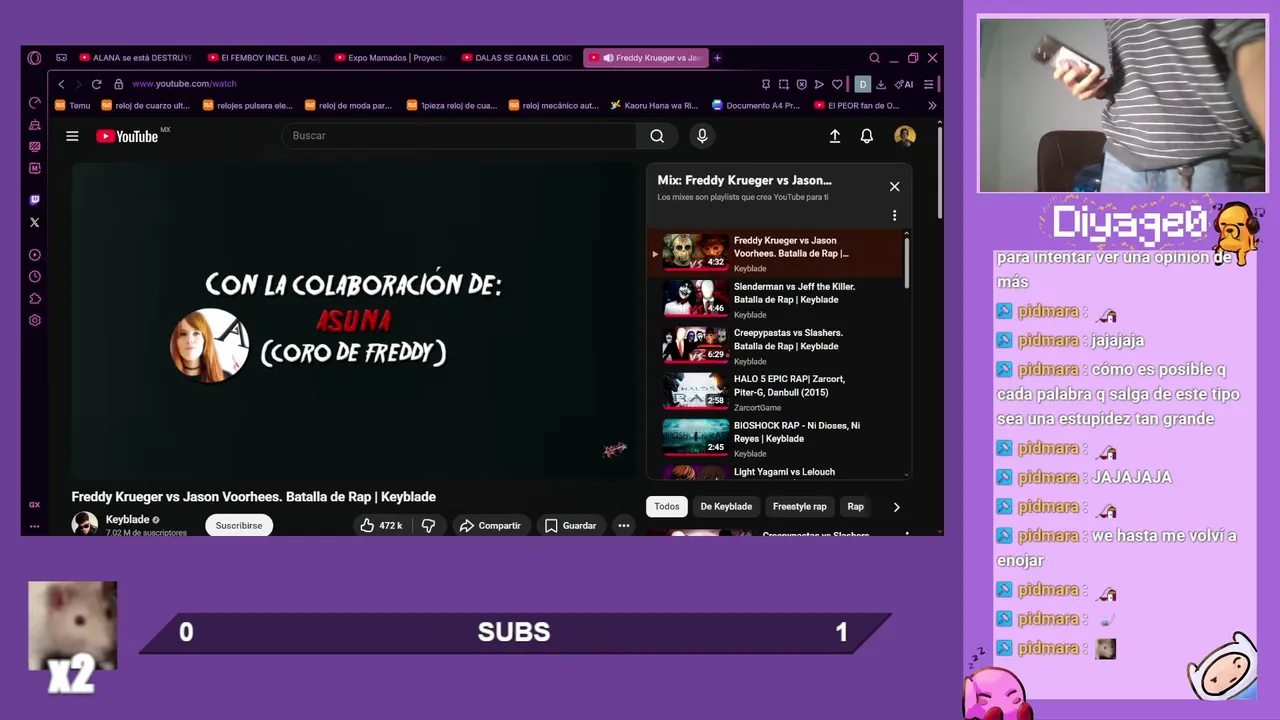
Task: Switch to 'DALAS SE GANA EL ODIO' tab
Action: point(517,58)
